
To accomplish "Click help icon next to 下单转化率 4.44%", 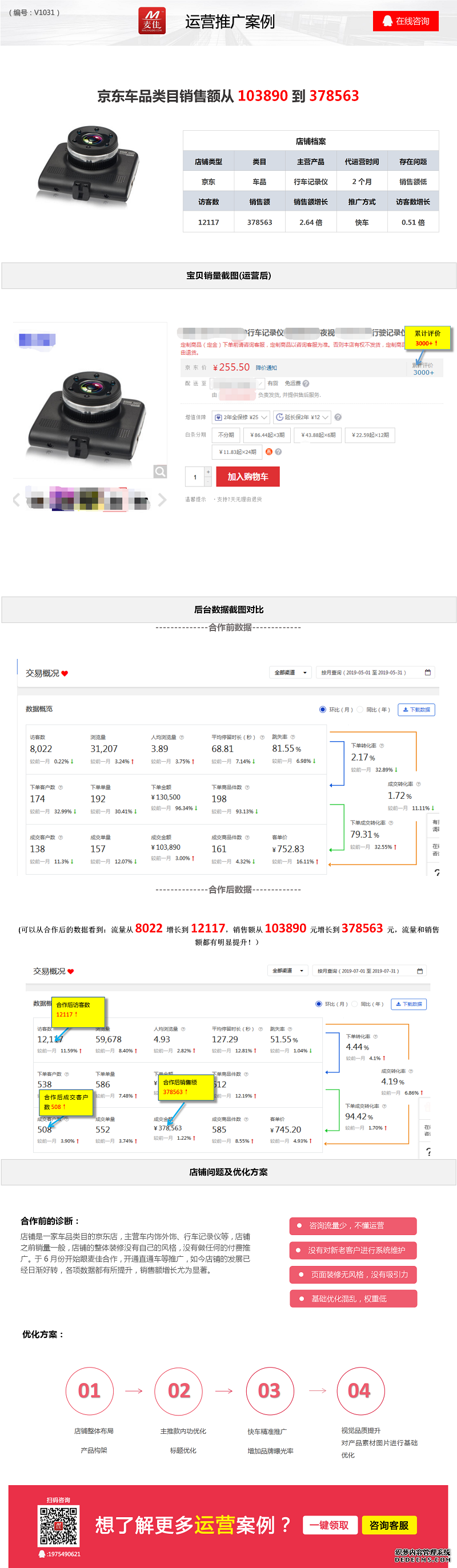I will click(375, 1036).
